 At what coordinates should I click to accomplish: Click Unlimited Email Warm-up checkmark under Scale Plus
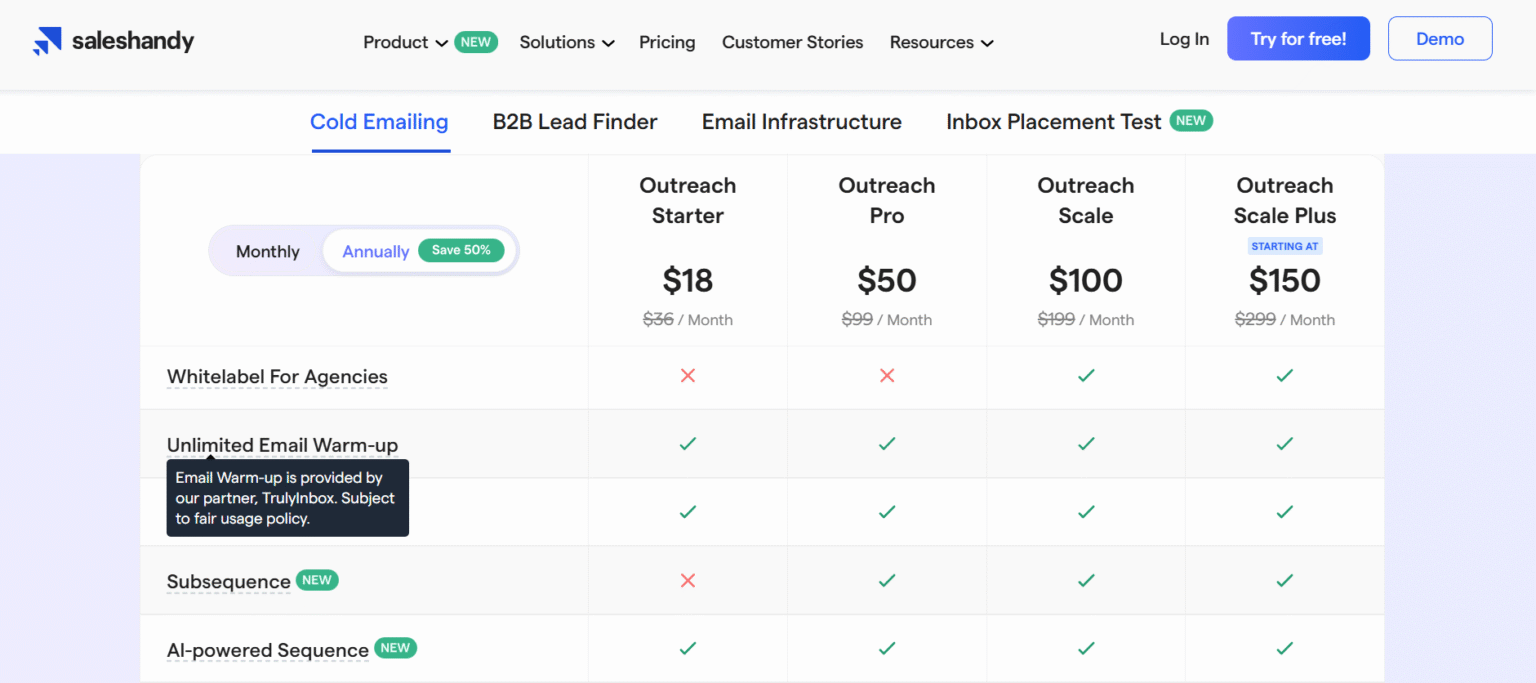pyautogui.click(x=1285, y=444)
